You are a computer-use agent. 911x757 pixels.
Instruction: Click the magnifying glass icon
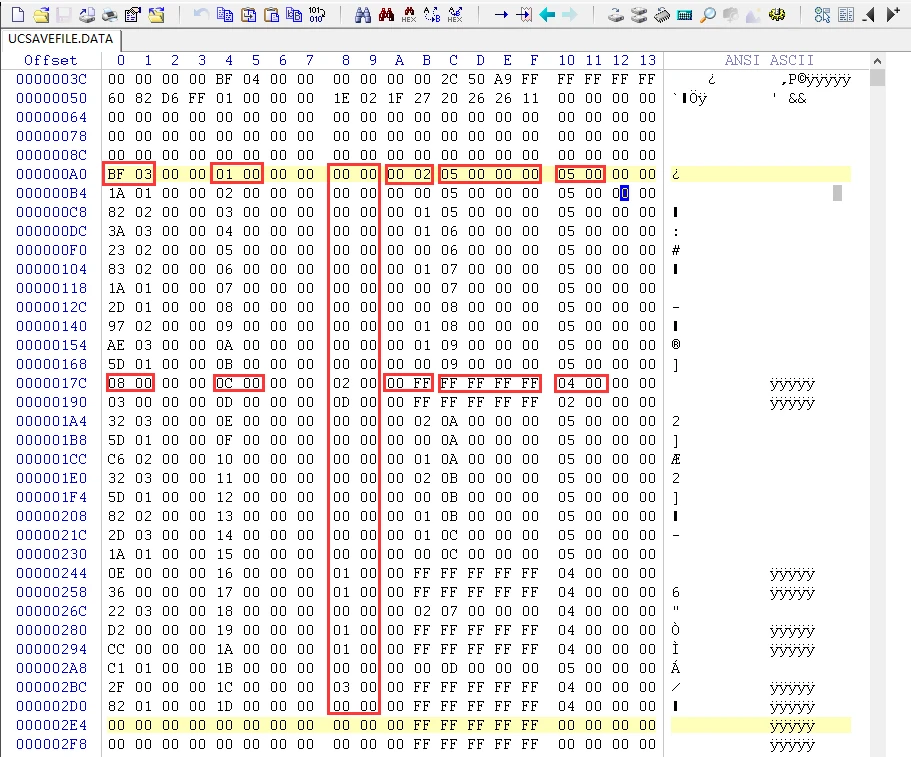(708, 14)
